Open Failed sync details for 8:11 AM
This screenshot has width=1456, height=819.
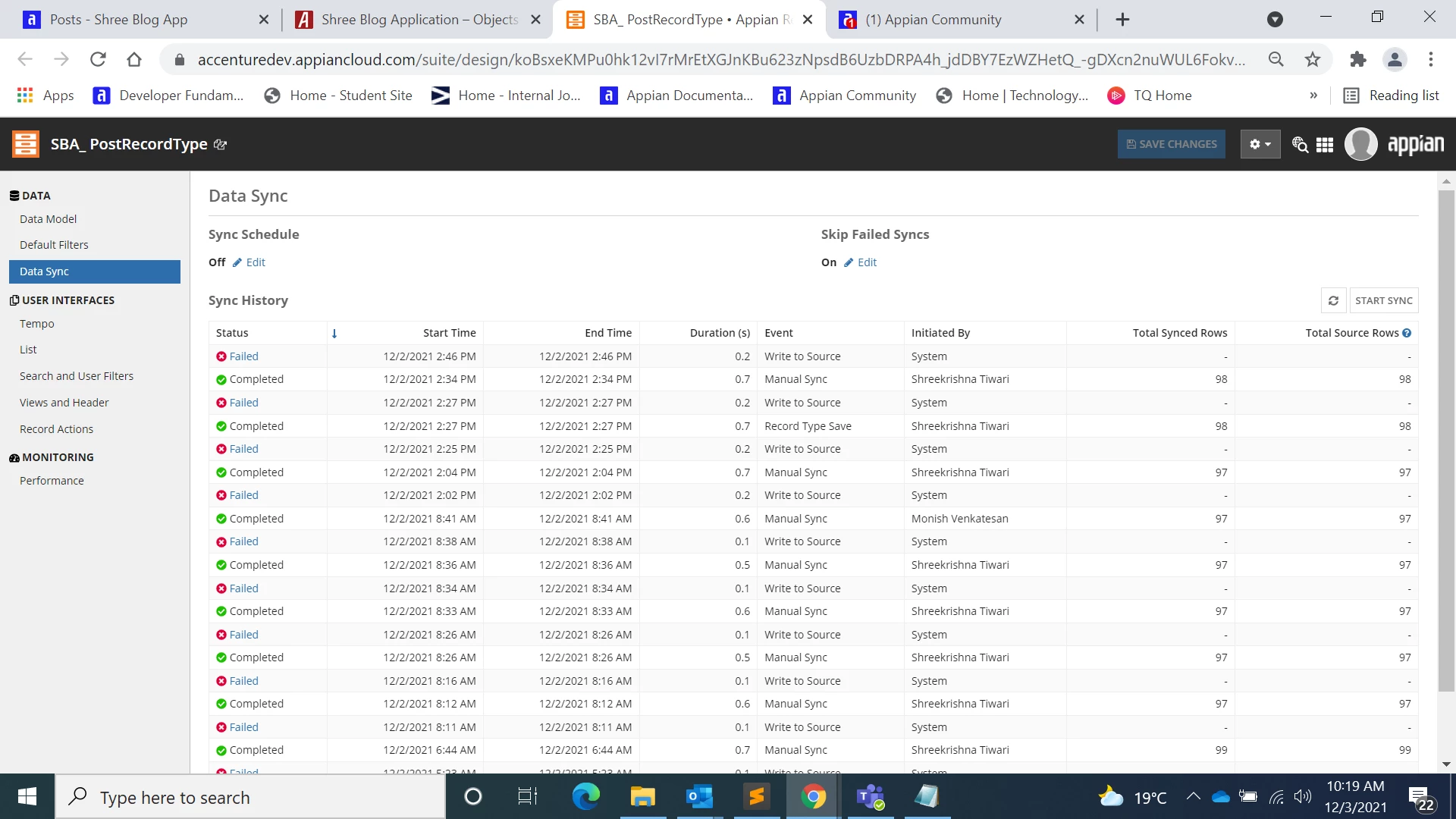click(x=244, y=727)
